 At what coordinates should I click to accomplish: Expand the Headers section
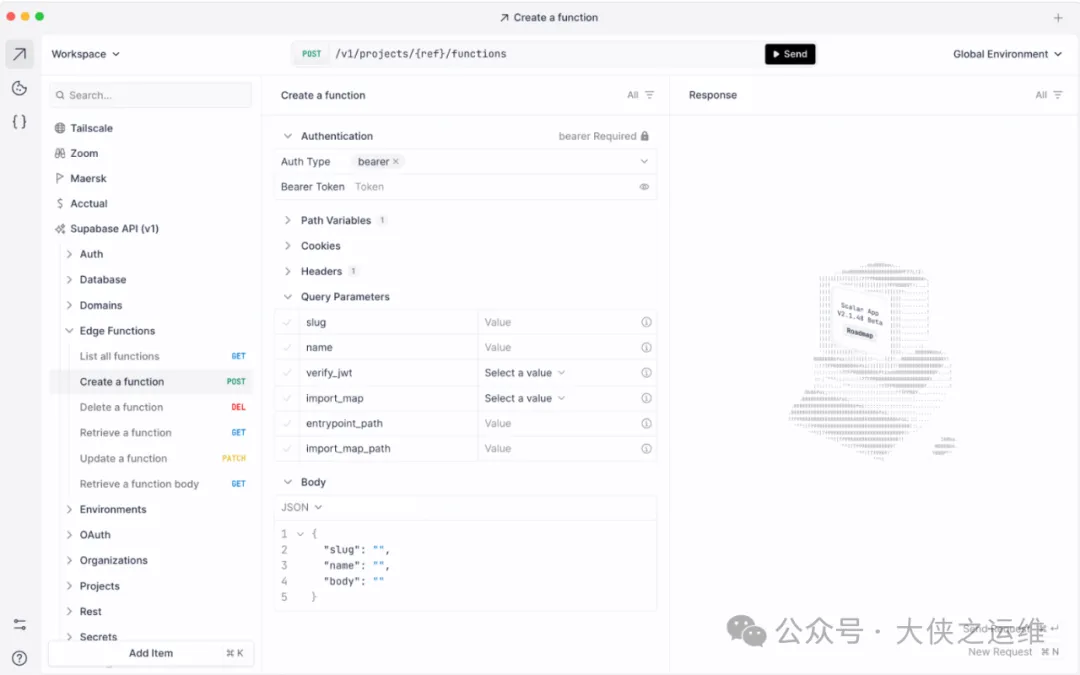pyautogui.click(x=288, y=271)
